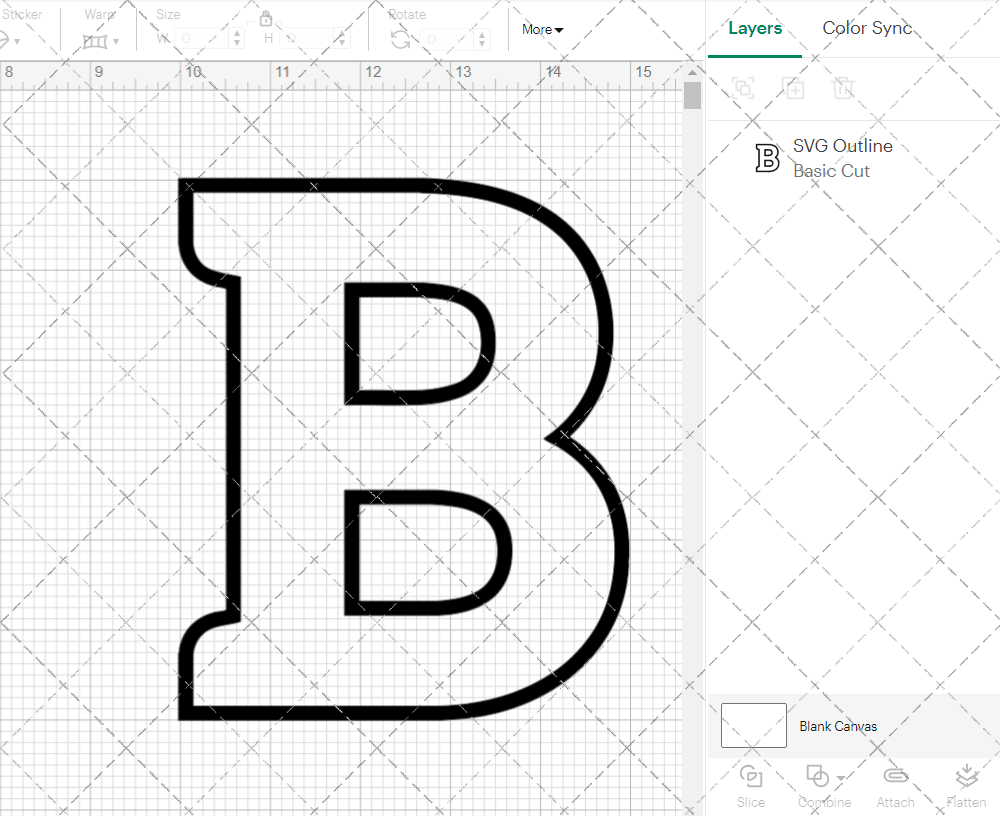The height and width of the screenshot is (816, 1000).
Task: Click the Group layers icon
Action: click(x=742, y=88)
